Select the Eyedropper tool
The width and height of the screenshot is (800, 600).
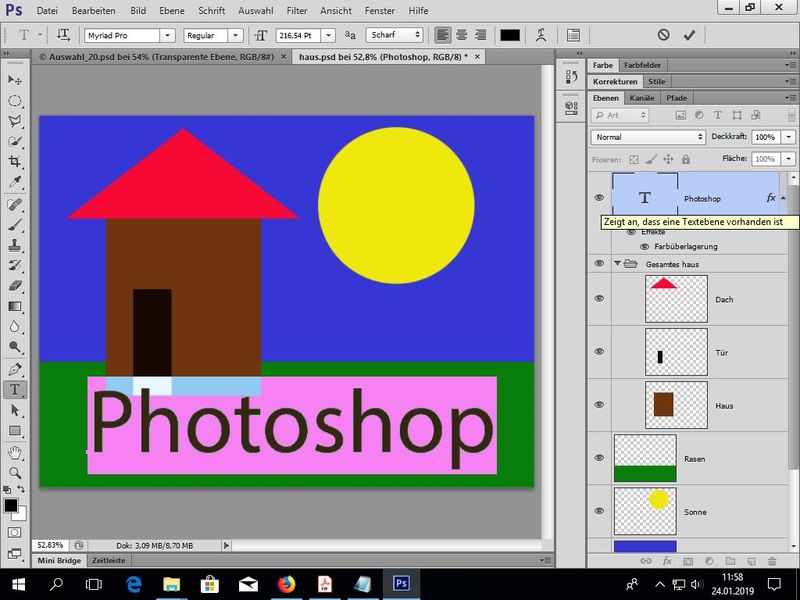[15, 183]
